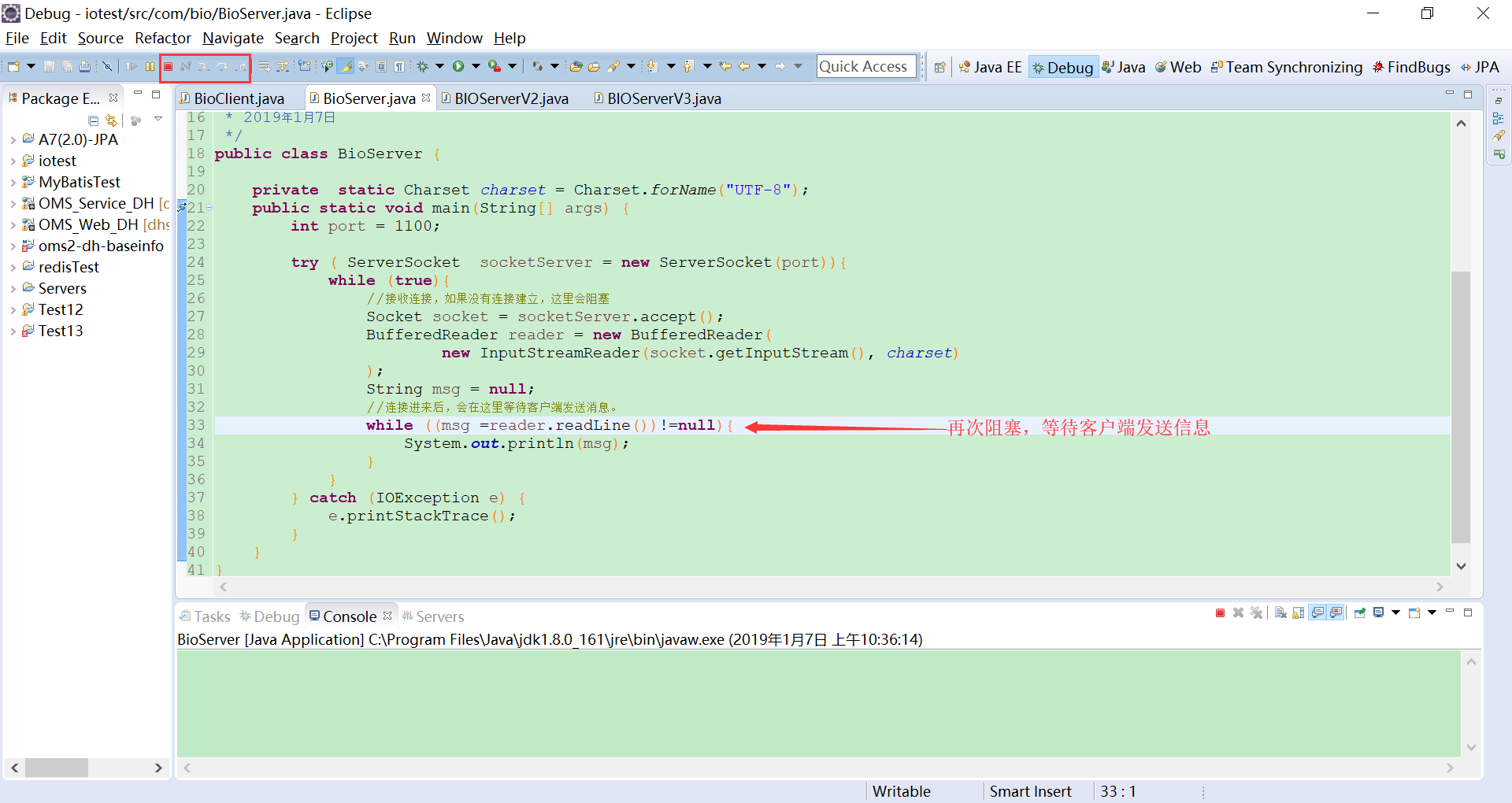Click the Drop to Frame icon
The height and width of the screenshot is (803, 1512).
264,67
